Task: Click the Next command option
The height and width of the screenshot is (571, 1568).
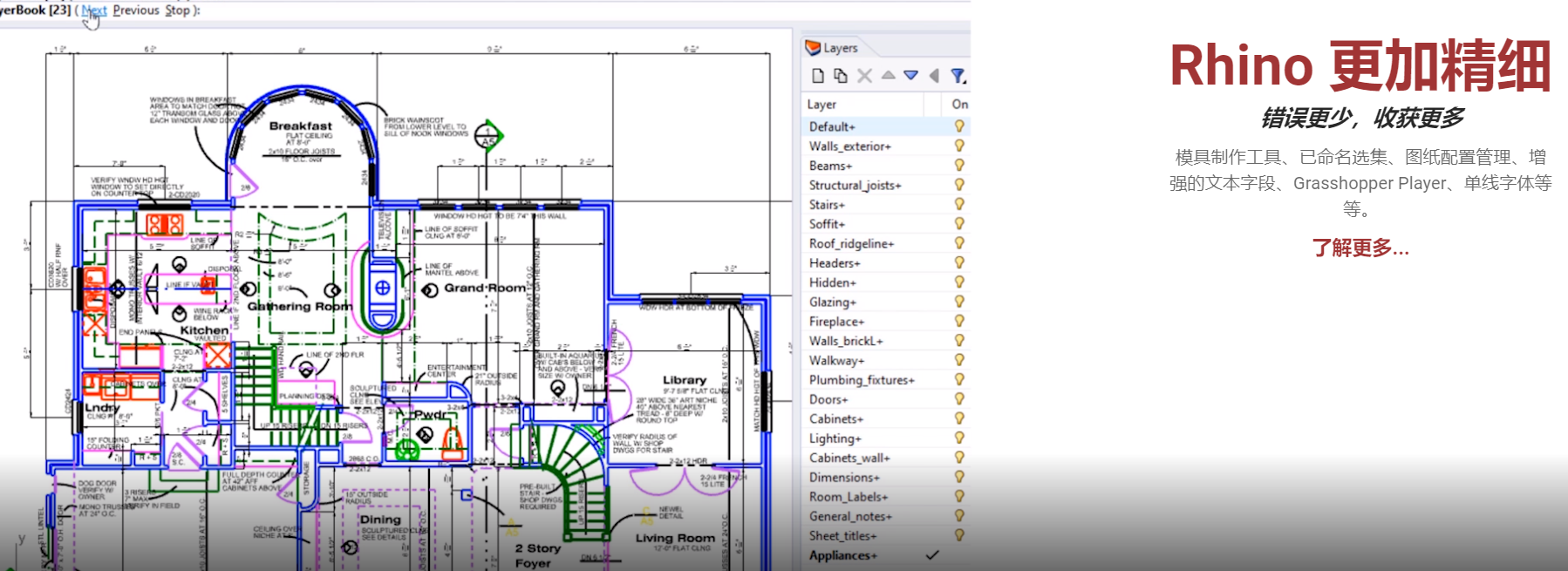Action: tap(94, 10)
